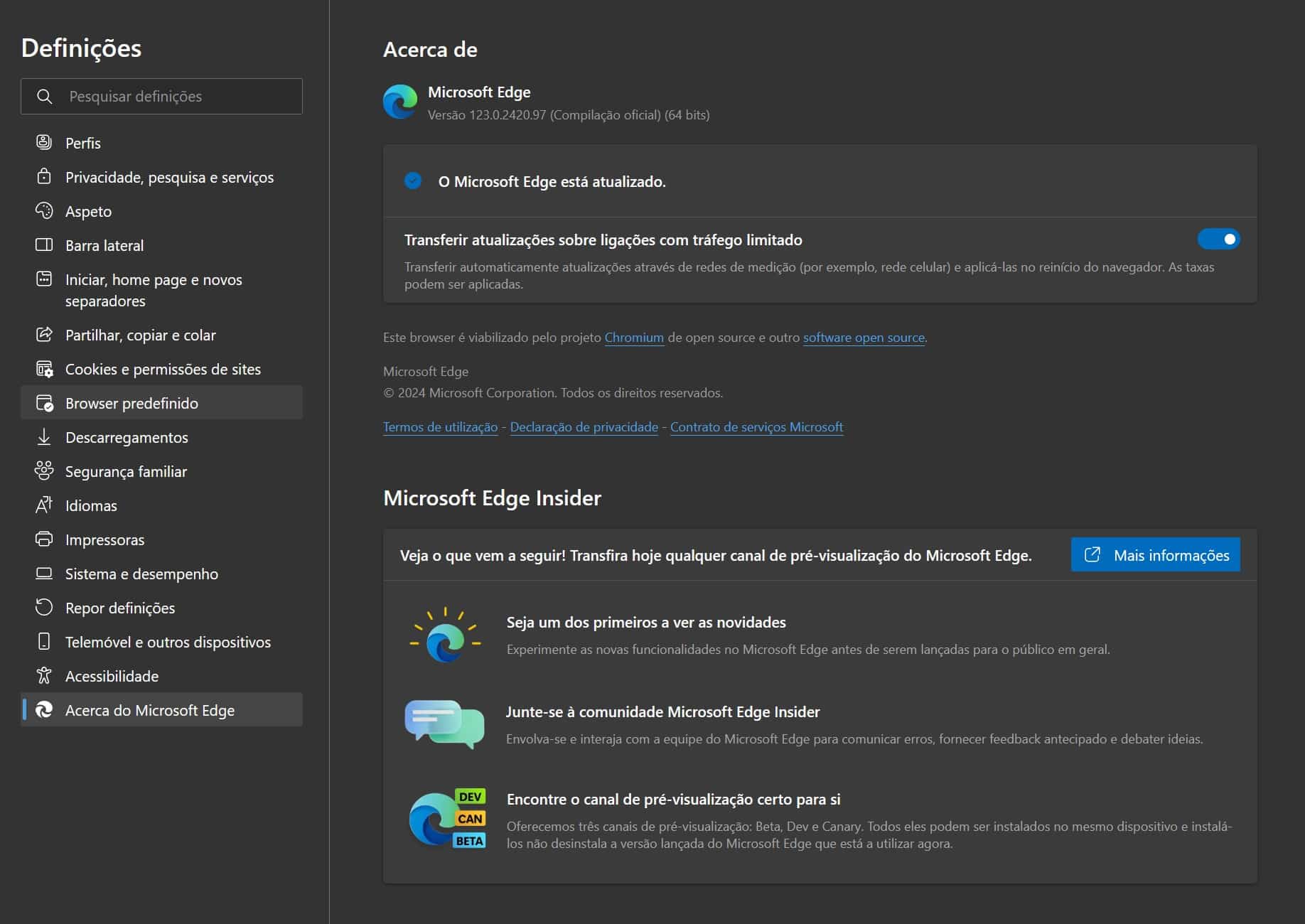Open the Termos de utilização link
This screenshot has width=1305, height=924.
click(x=440, y=427)
